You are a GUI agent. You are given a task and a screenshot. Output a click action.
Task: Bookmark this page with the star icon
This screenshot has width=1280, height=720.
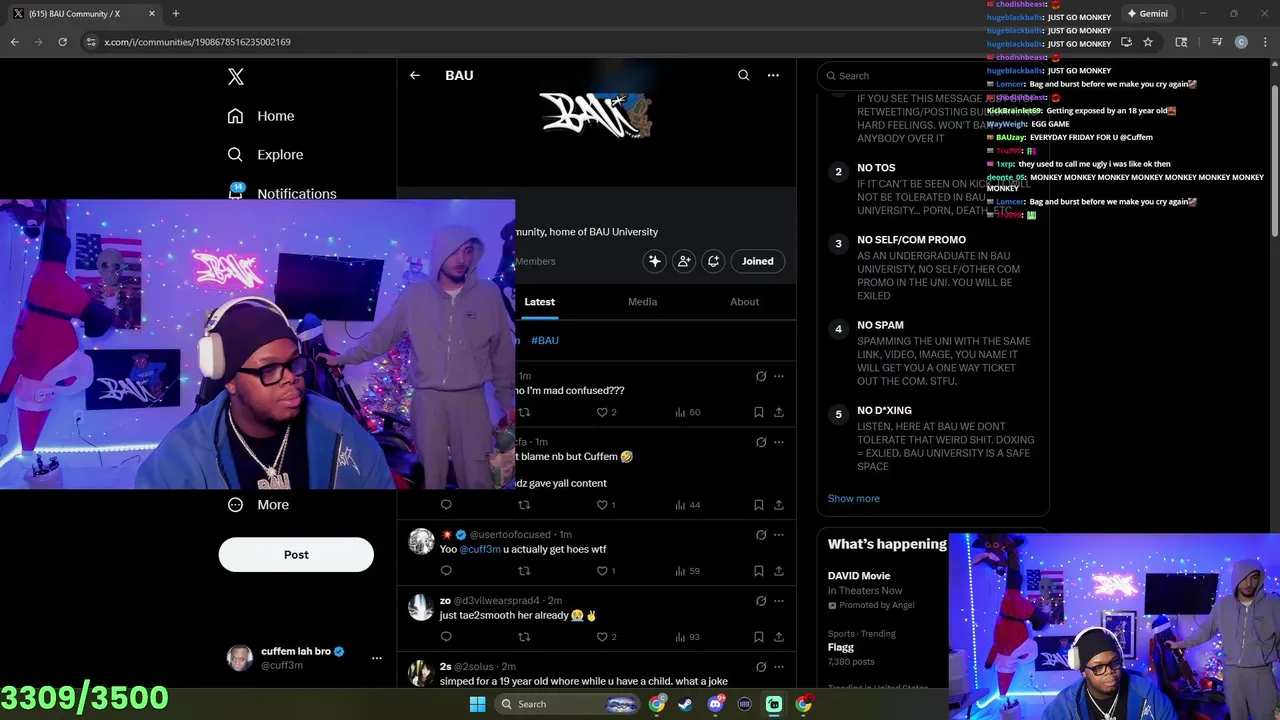click(x=1148, y=42)
